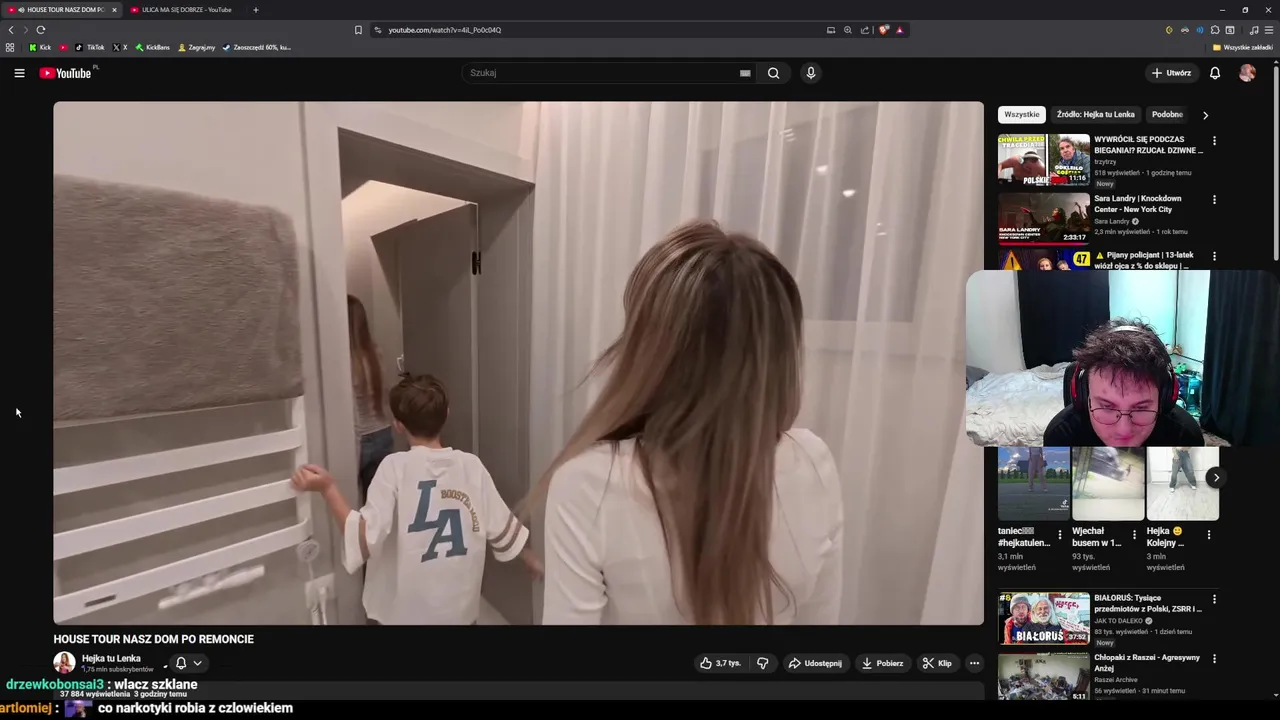
Task: Click the YouTube logo
Action: (66, 73)
